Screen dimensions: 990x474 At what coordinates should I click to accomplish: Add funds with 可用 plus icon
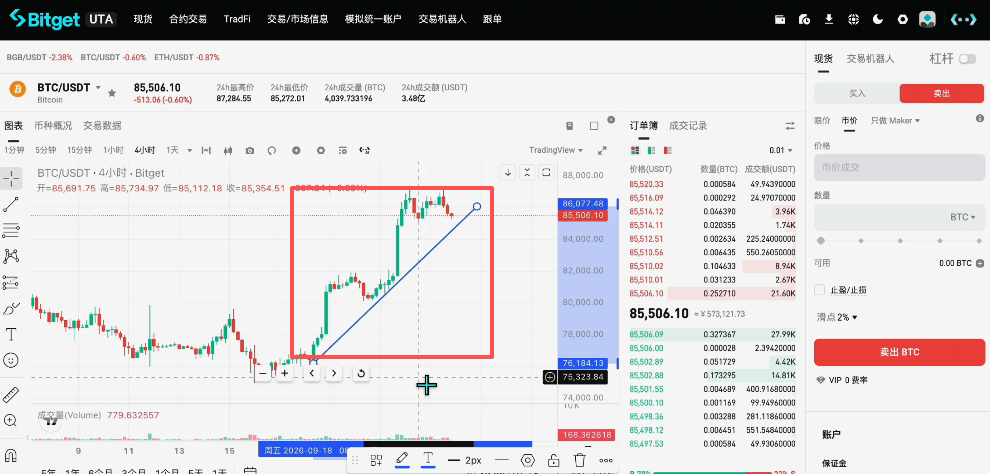[x=980, y=263]
